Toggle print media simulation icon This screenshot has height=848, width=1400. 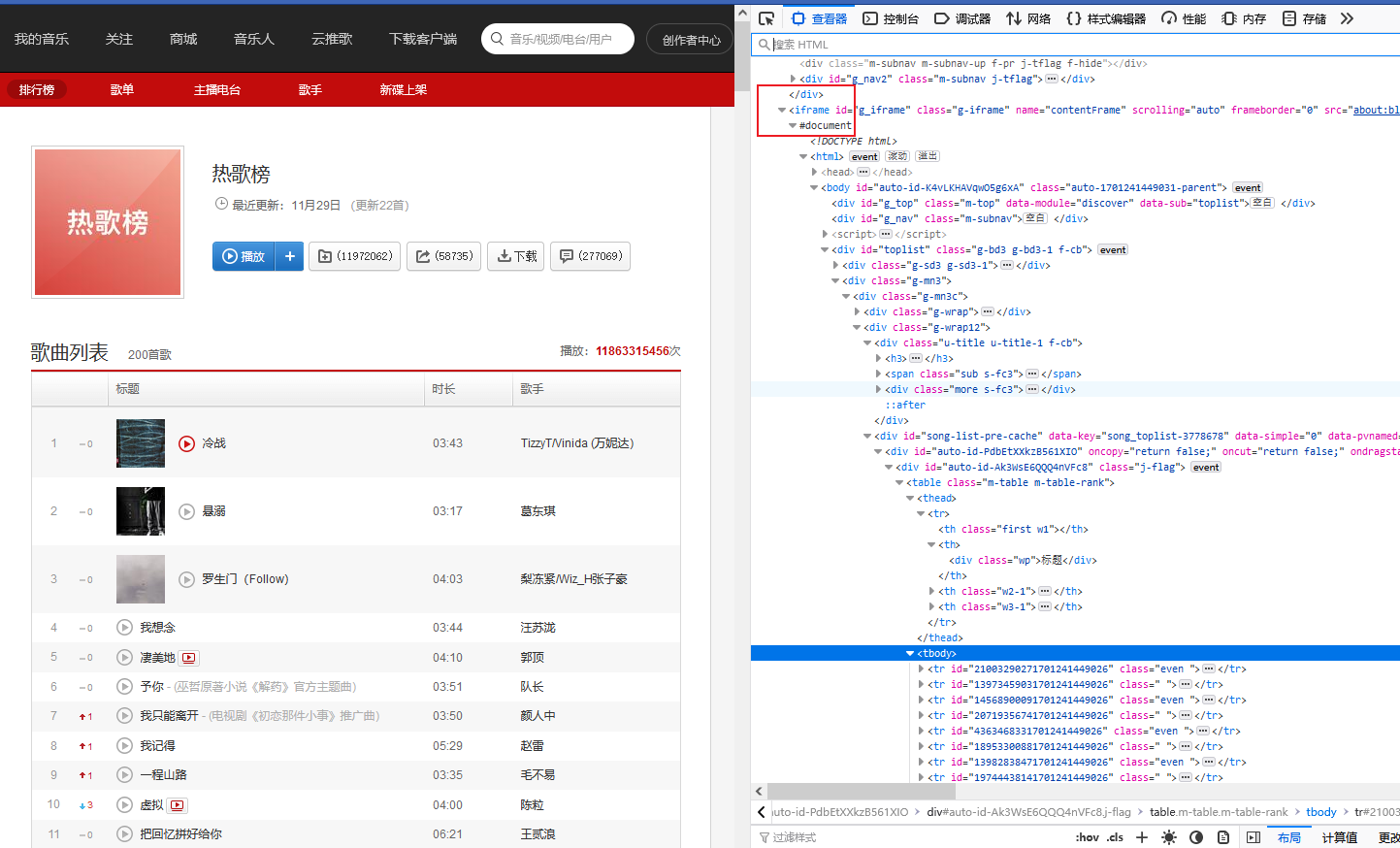tap(1223, 837)
